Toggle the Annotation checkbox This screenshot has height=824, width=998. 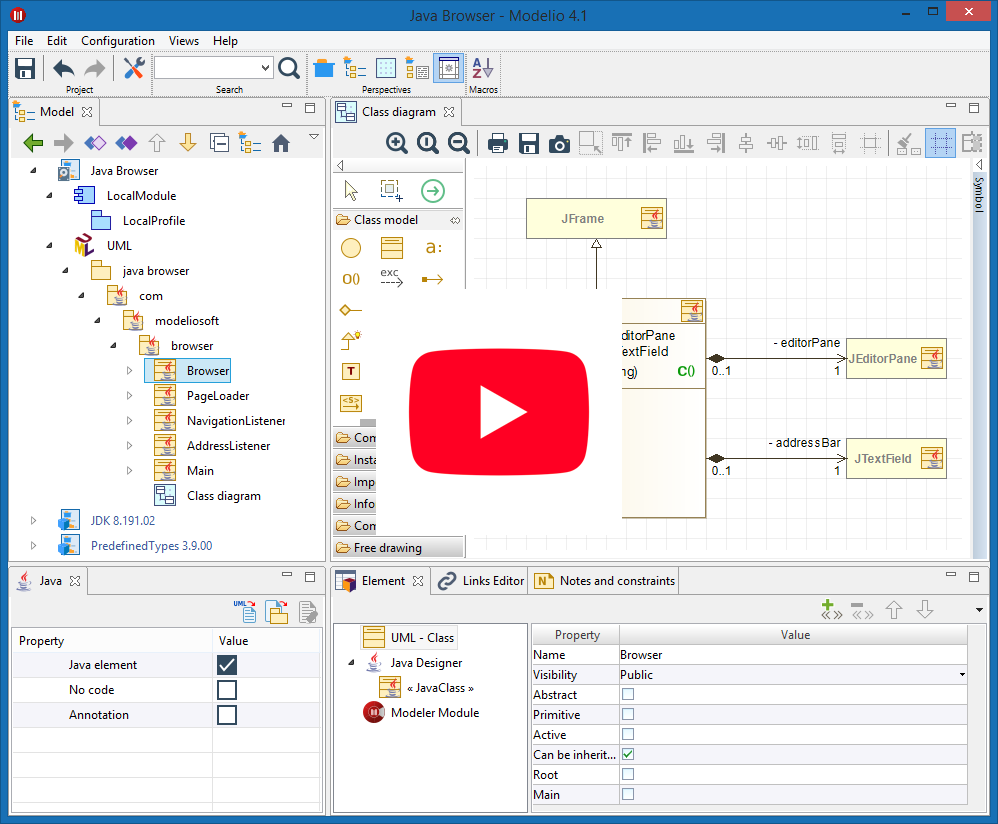(227, 715)
